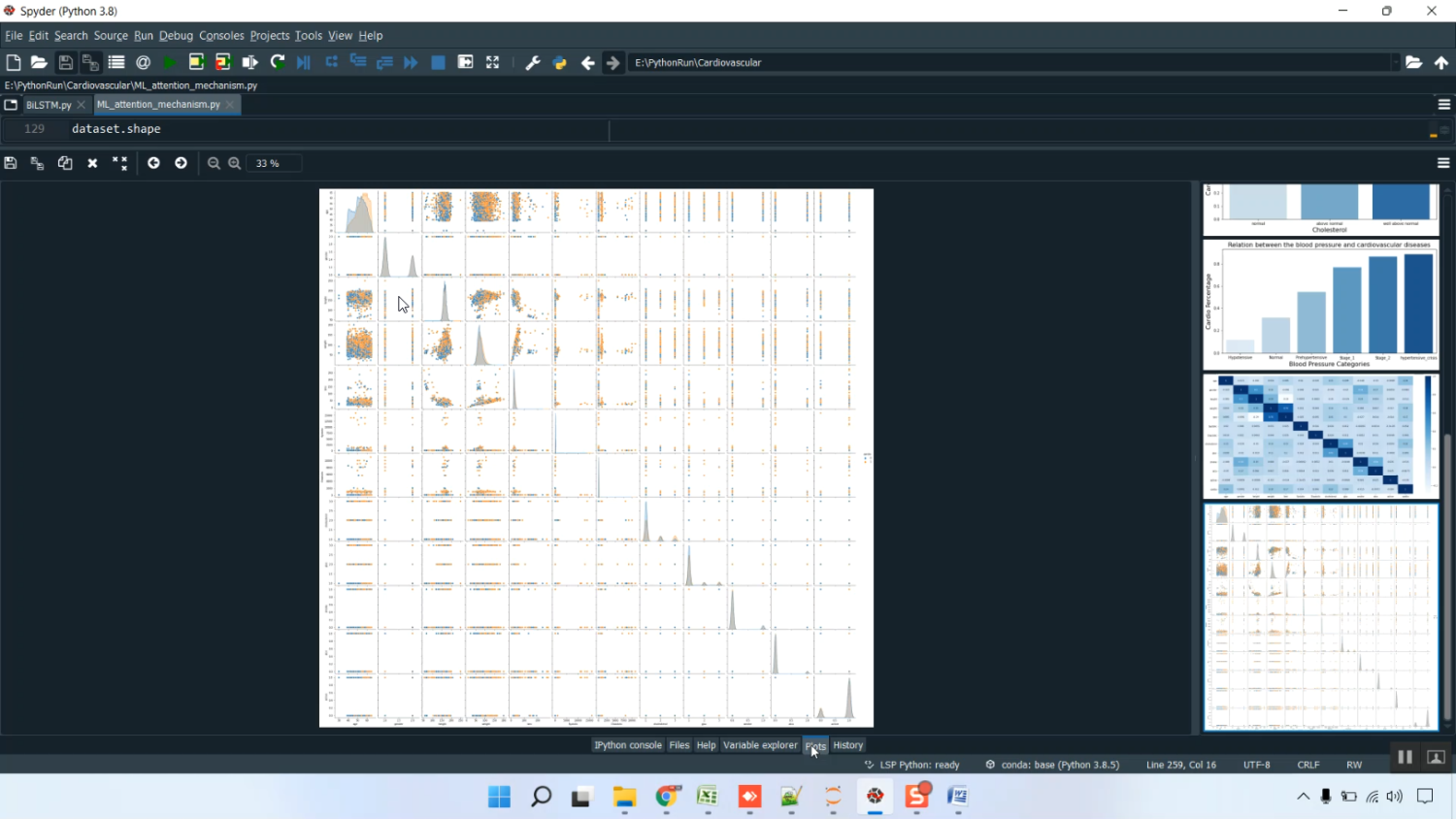Expand the working directory path dropdown
This screenshot has height=819, width=1456.
[1395, 62]
